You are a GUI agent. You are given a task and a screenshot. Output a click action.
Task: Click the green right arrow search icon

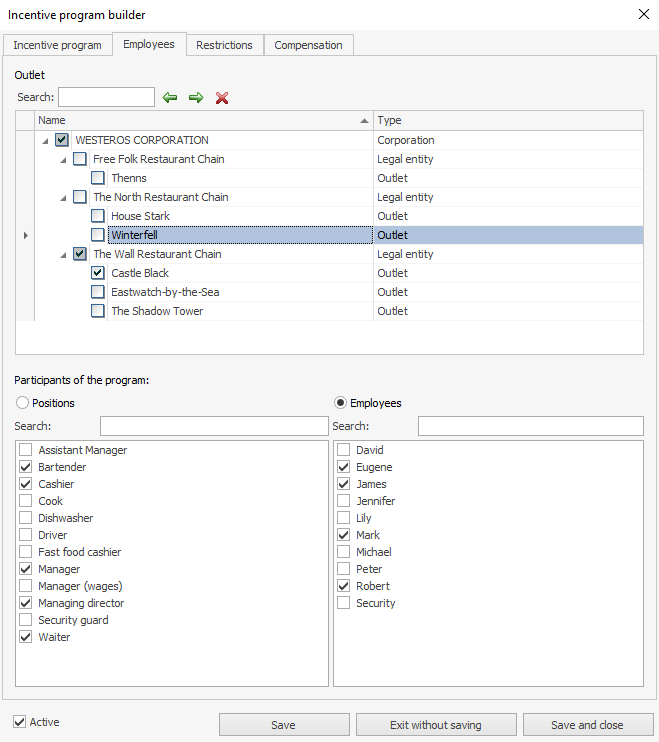(196, 98)
